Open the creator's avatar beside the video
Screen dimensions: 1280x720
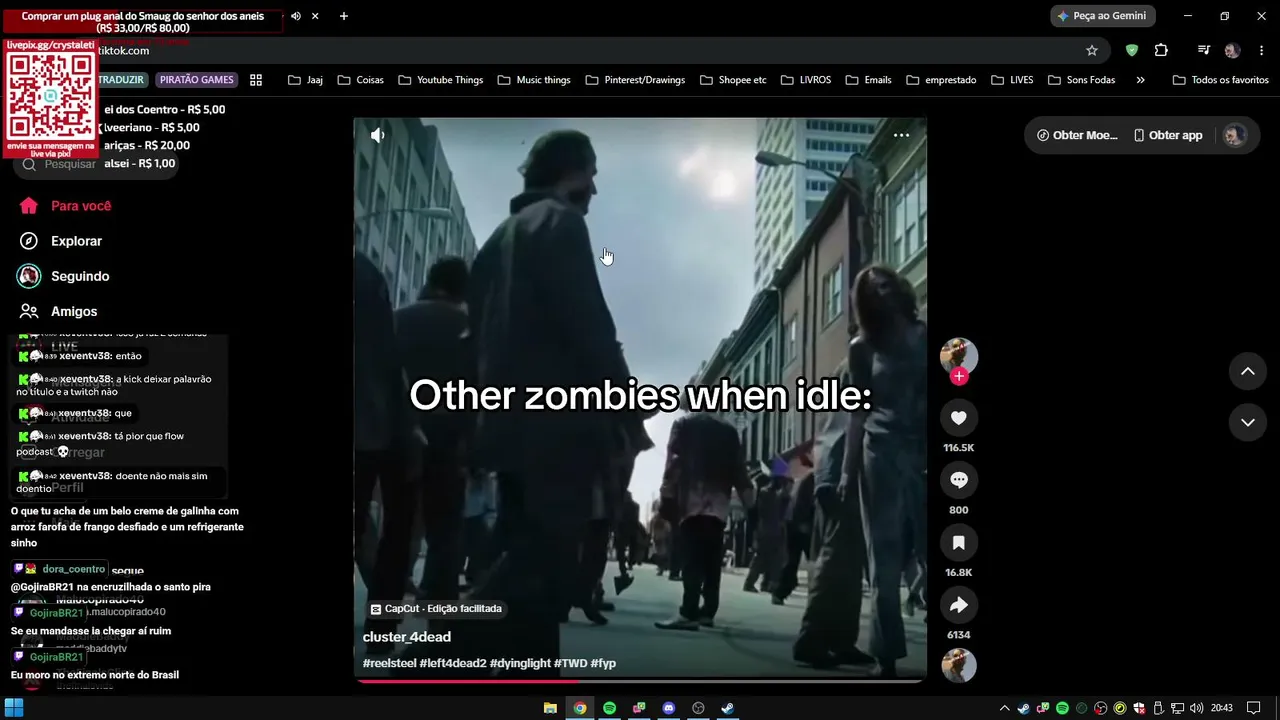pos(958,355)
